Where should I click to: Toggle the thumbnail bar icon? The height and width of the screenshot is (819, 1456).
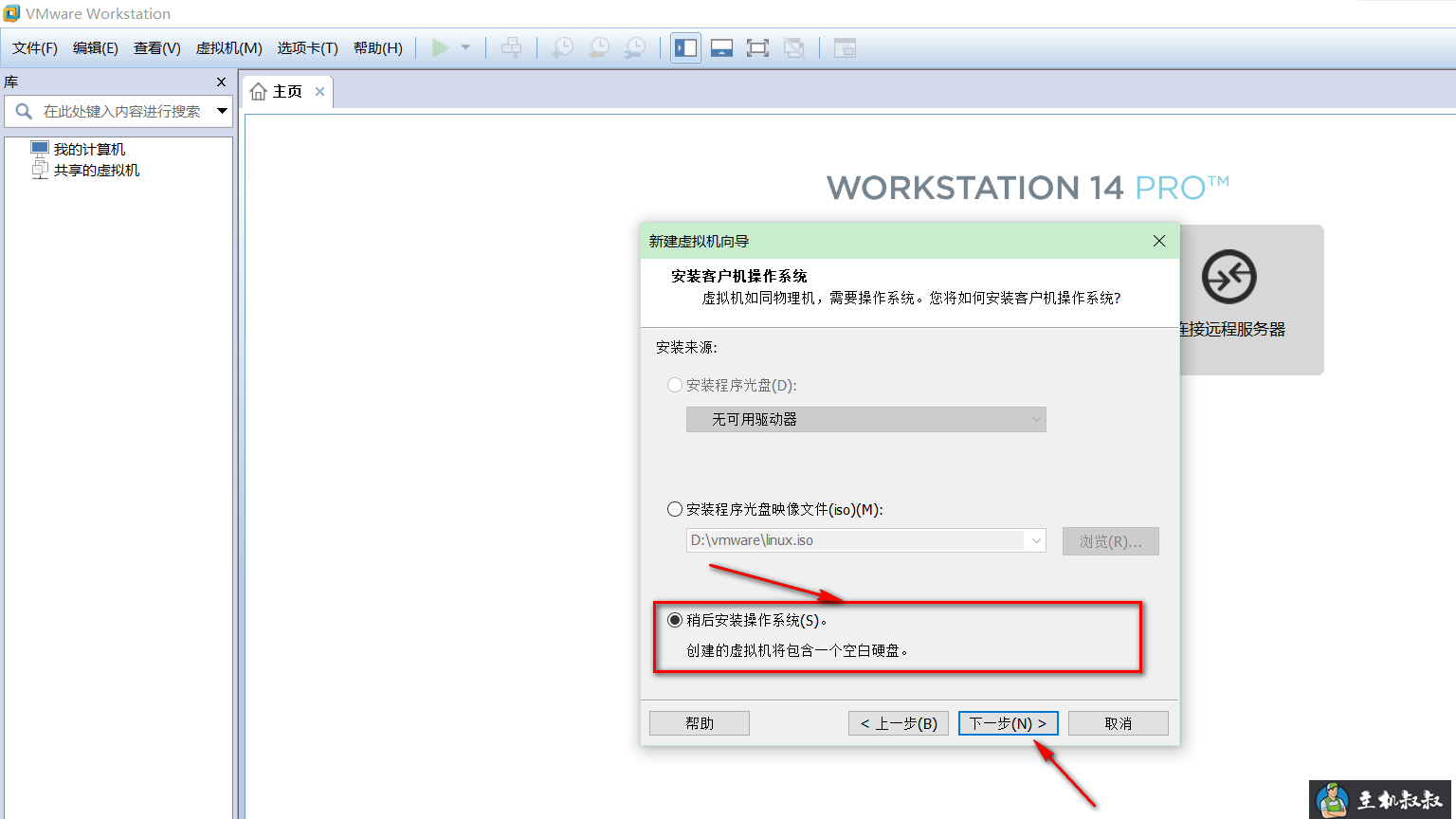point(721,47)
